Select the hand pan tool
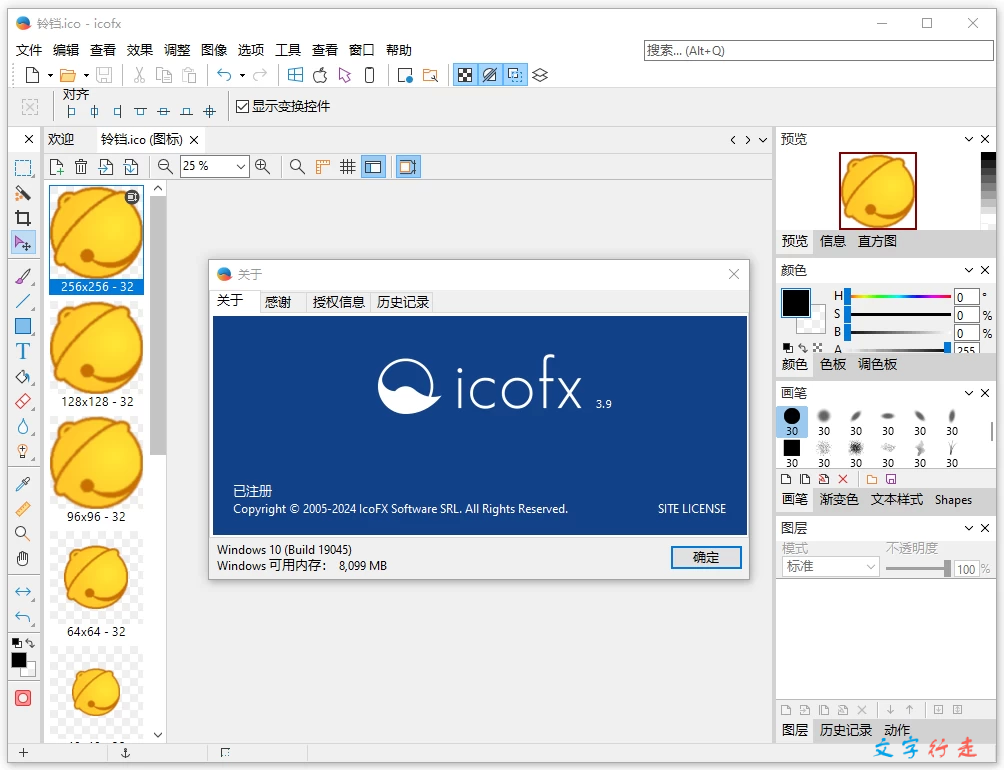This screenshot has width=1004, height=770. tap(23, 559)
